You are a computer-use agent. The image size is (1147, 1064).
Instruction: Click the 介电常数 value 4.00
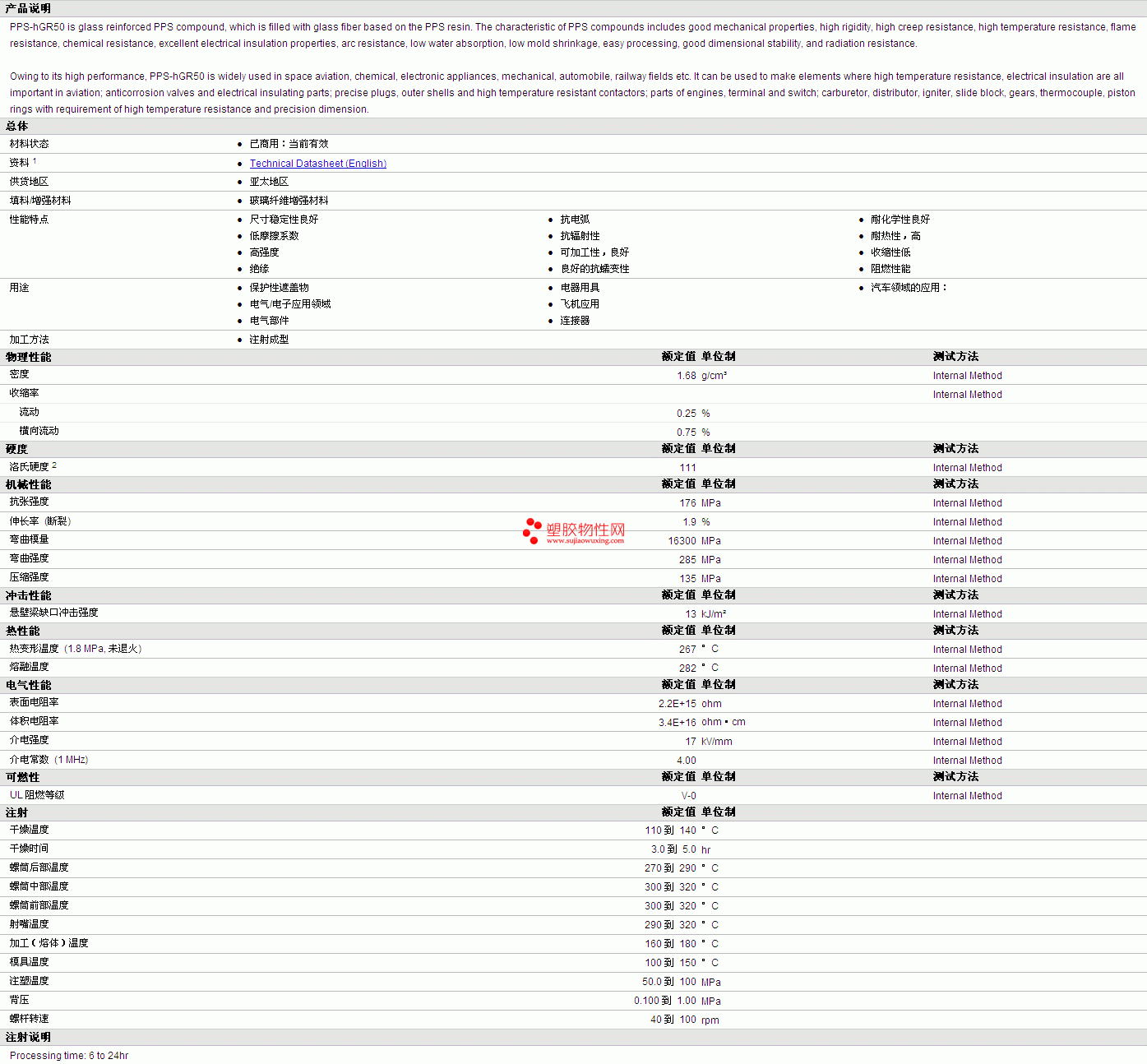687,761
